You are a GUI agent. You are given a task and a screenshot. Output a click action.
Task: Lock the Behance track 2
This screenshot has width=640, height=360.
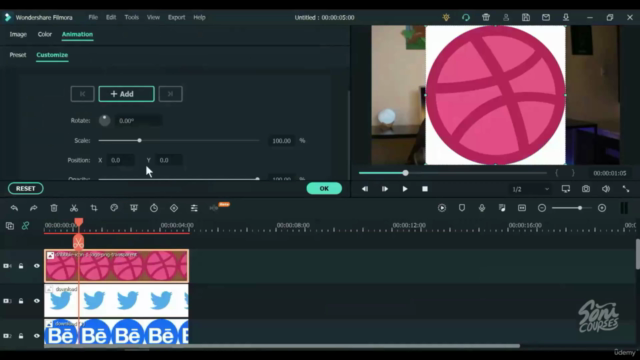click(21, 336)
